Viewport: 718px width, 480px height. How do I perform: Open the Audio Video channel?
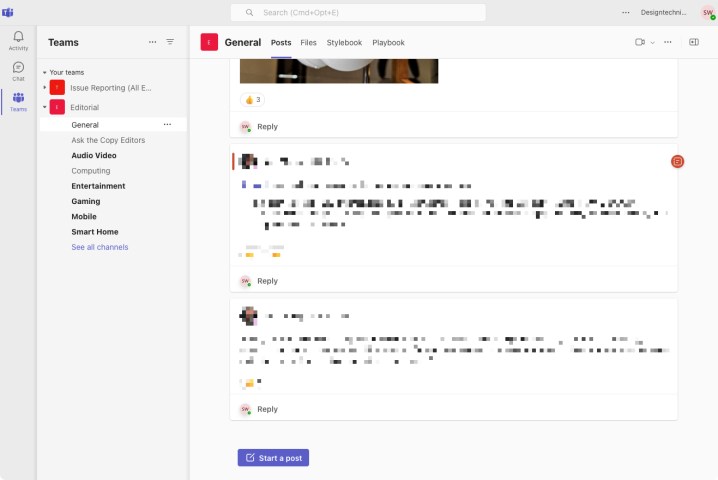coord(94,155)
